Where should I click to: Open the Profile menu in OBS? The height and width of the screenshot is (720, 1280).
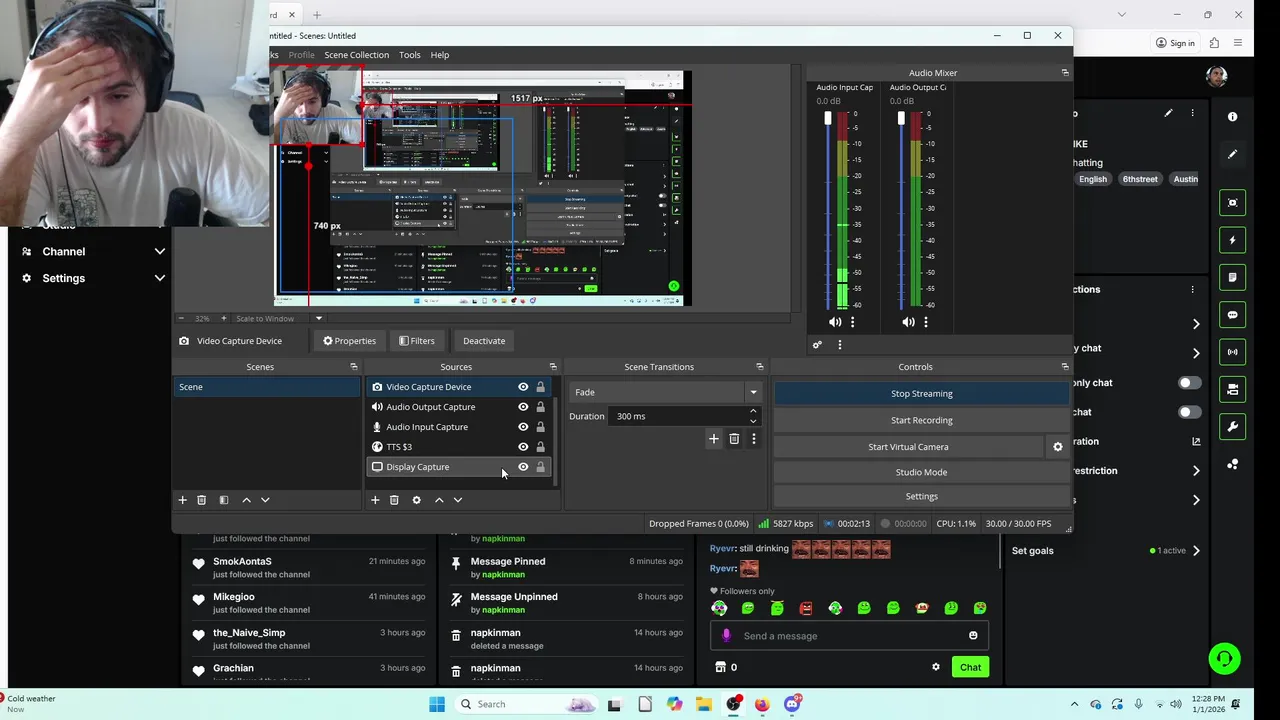301,55
